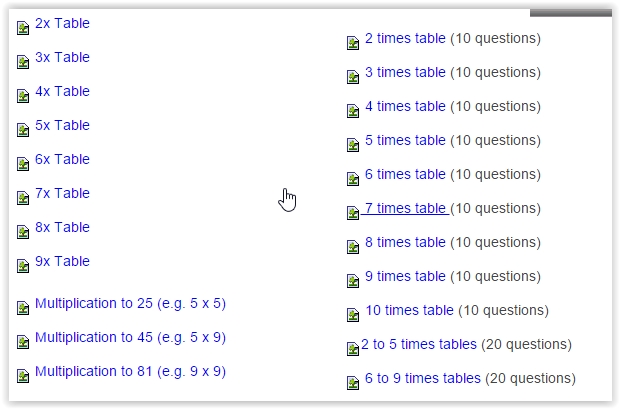620x409 pixels.
Task: Click the icon beside 9x Table
Action: coord(23,266)
